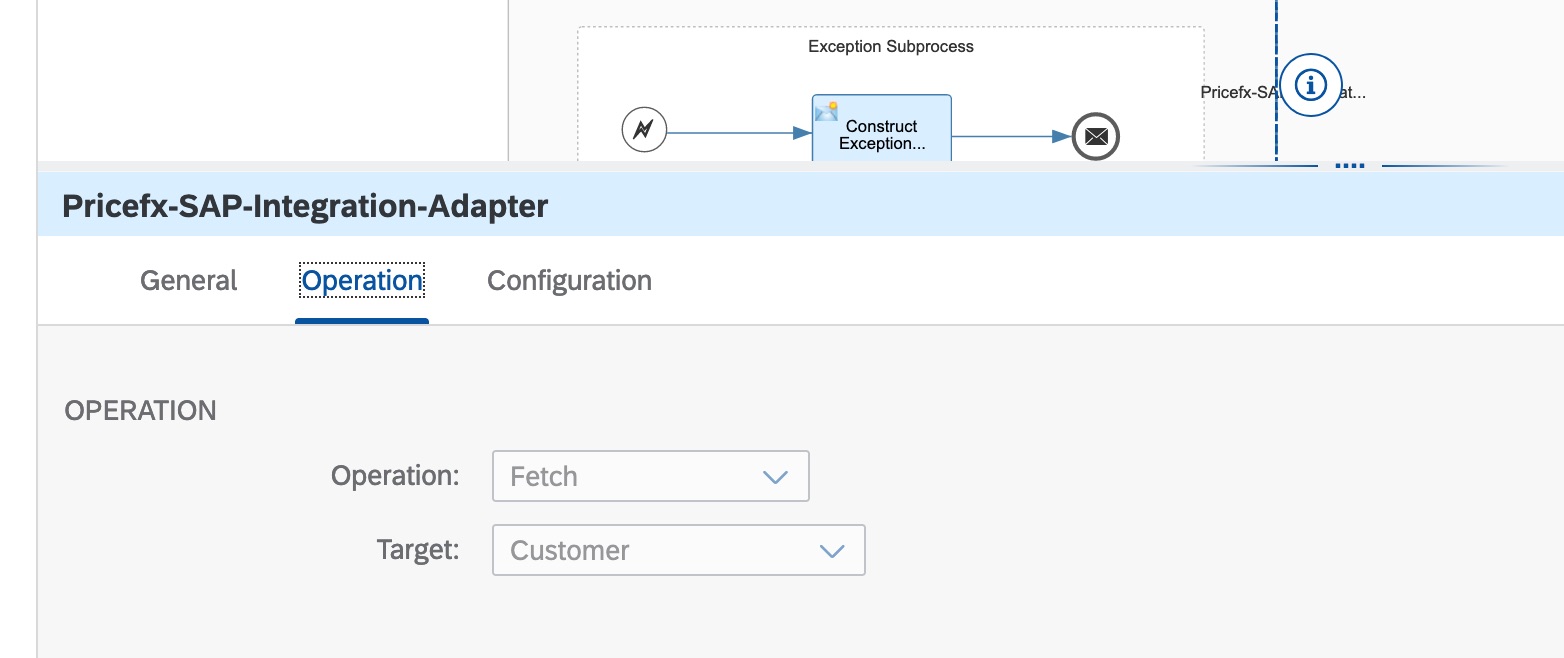Open the Configuration tab
Viewport: 1564px width, 658px height.
point(569,281)
